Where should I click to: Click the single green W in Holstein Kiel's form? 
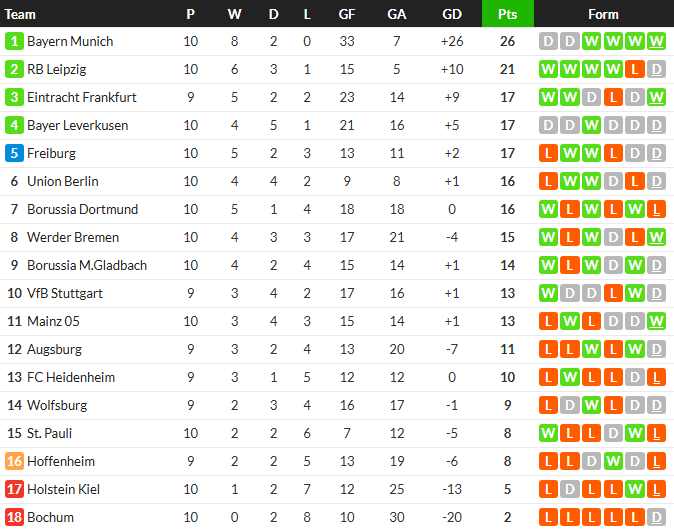pos(634,490)
